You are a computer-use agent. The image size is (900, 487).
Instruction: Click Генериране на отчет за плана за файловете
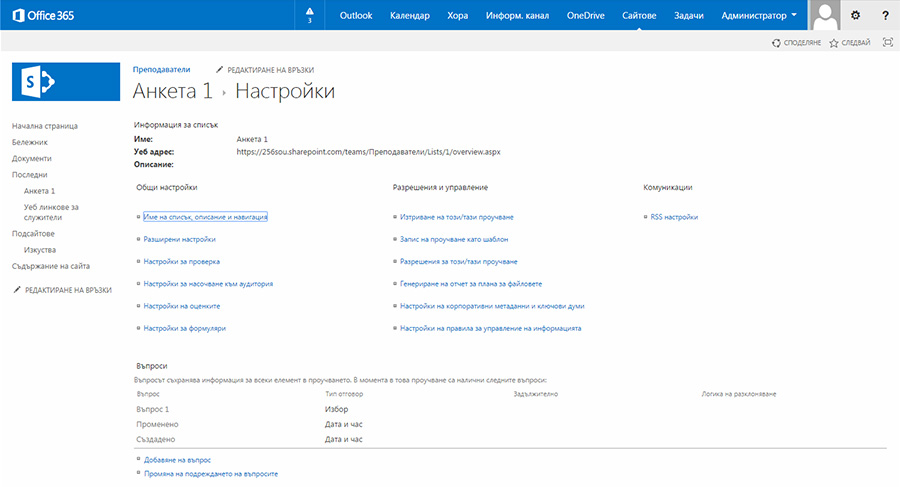471,284
